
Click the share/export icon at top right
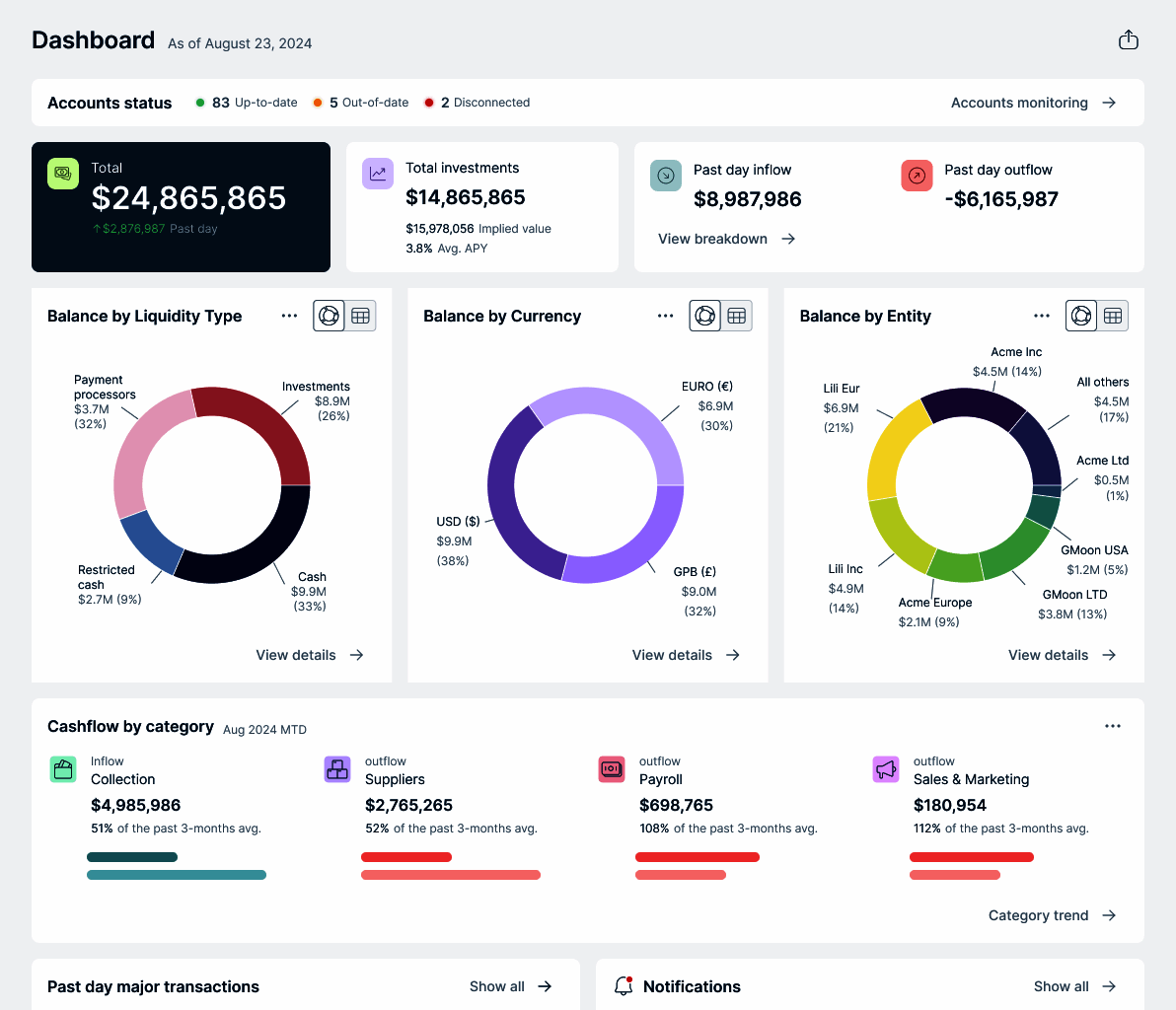(1128, 39)
